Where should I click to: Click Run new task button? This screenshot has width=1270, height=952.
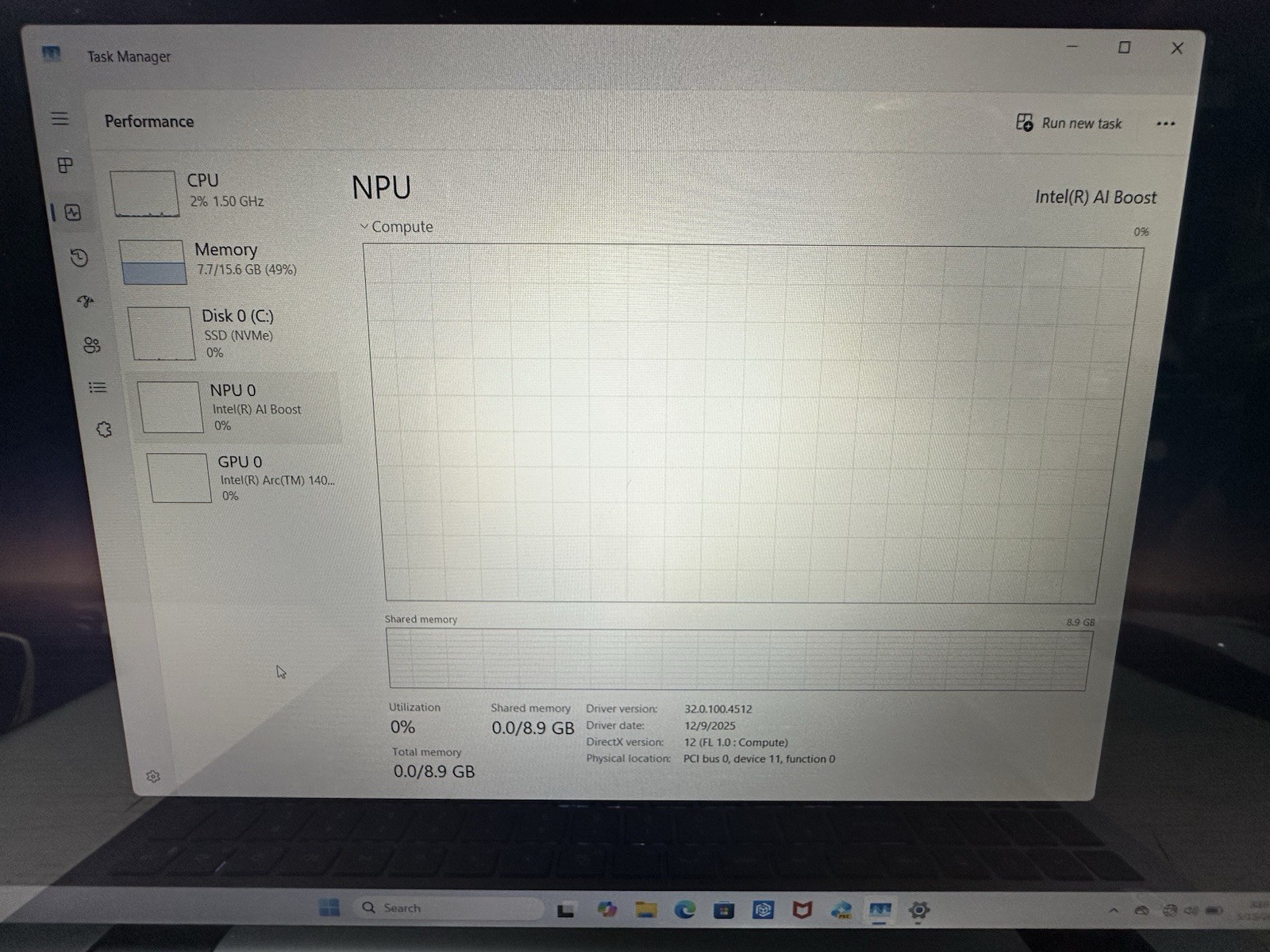(x=1069, y=123)
